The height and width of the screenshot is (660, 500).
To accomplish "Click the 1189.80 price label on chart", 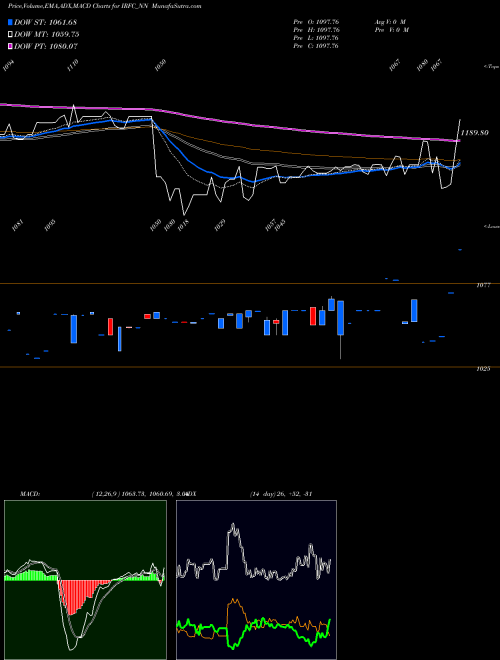I will [474, 133].
